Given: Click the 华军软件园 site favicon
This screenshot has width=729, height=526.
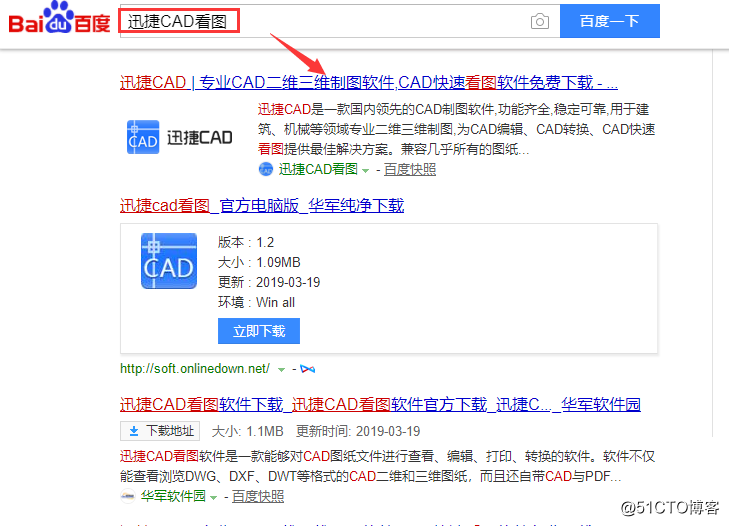Looking at the screenshot, I should click(127, 496).
